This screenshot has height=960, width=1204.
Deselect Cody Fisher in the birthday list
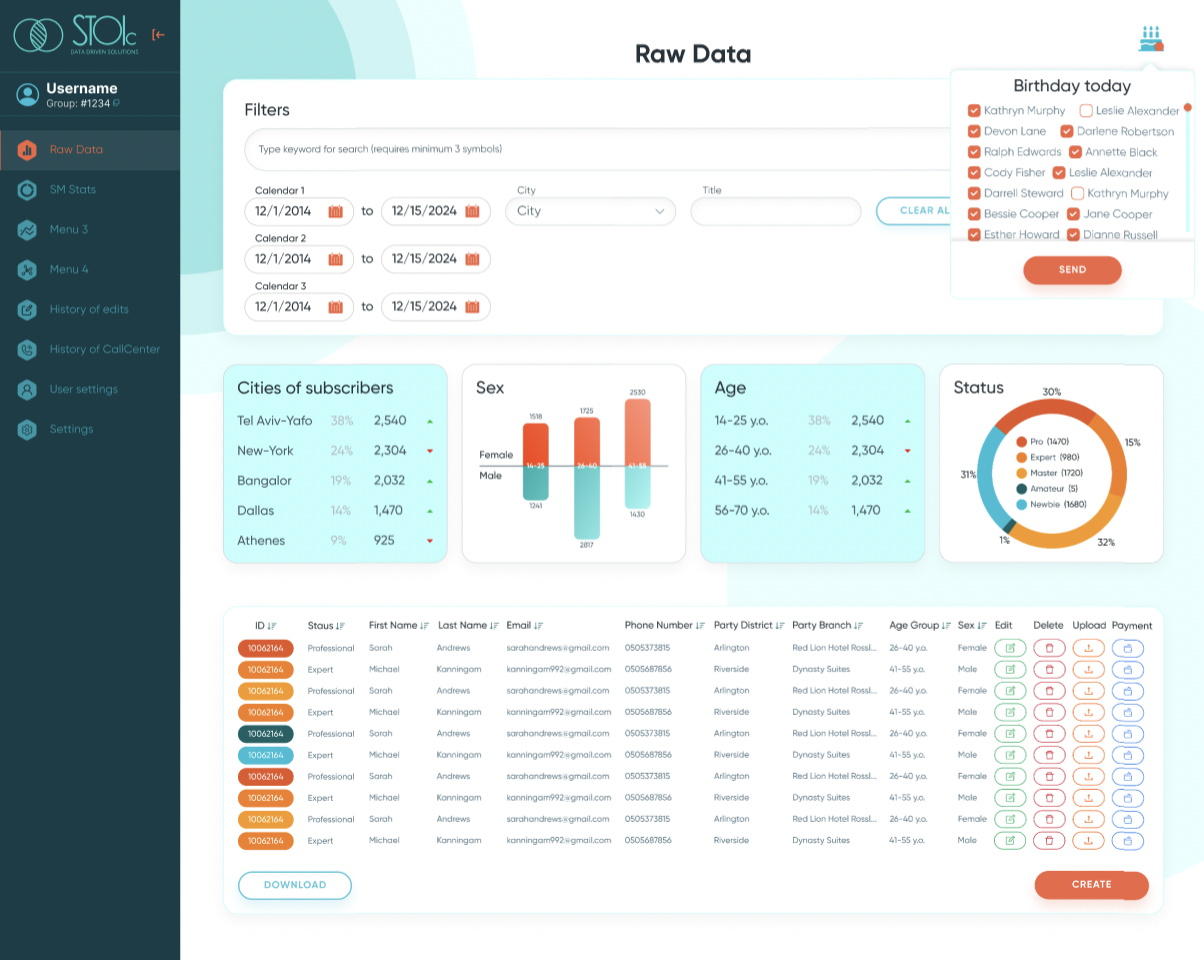(x=974, y=173)
